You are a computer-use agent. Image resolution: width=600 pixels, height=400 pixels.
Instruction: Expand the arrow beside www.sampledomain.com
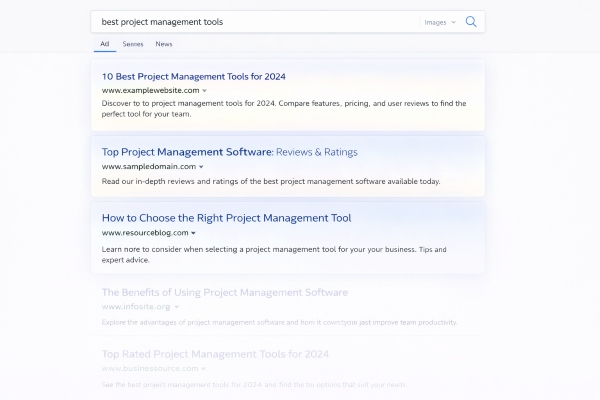pyautogui.click(x=201, y=167)
